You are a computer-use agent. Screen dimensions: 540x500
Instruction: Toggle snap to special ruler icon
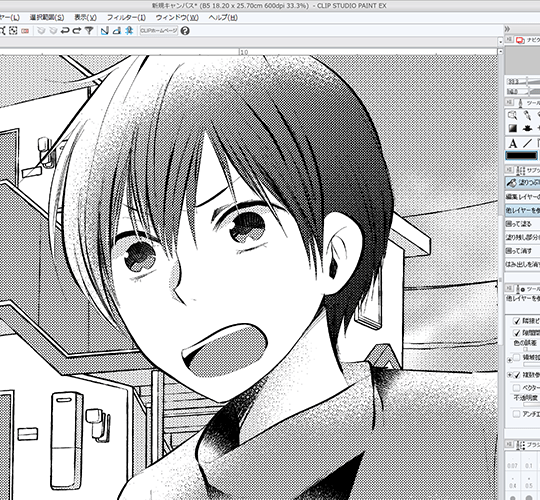(117, 31)
